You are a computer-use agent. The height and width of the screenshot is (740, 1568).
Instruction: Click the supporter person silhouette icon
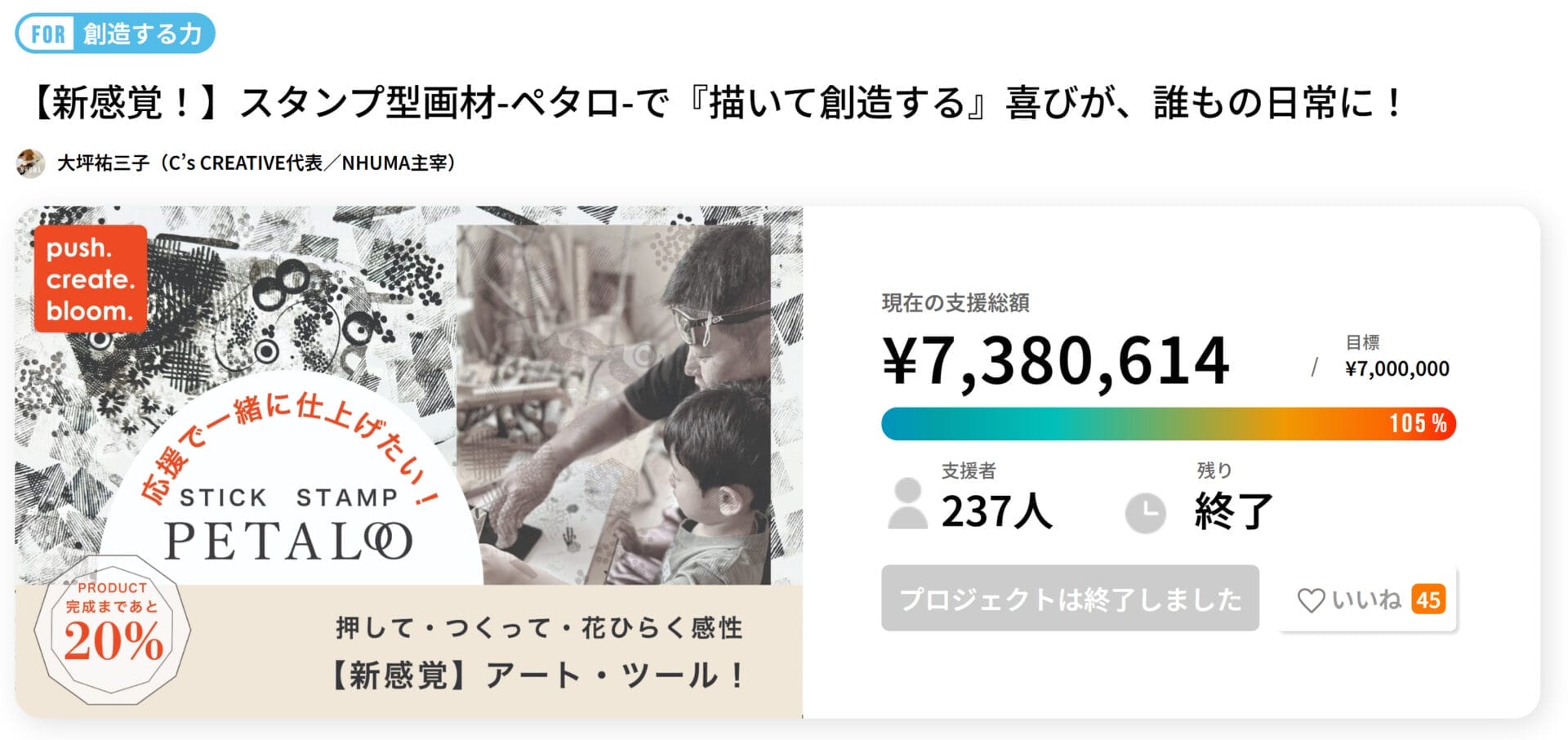click(907, 504)
